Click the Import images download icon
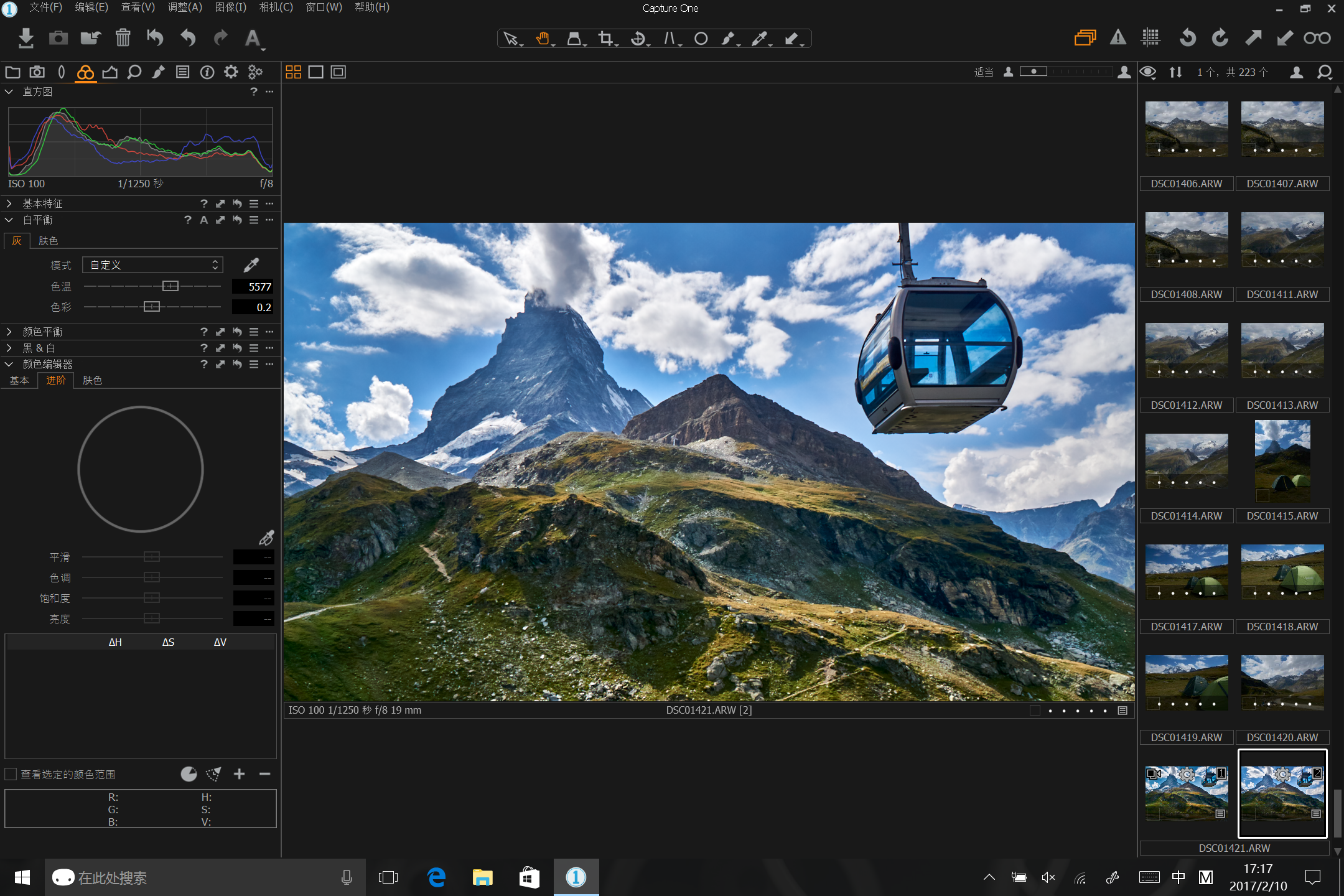Viewport: 1344px width, 896px height. (x=26, y=39)
